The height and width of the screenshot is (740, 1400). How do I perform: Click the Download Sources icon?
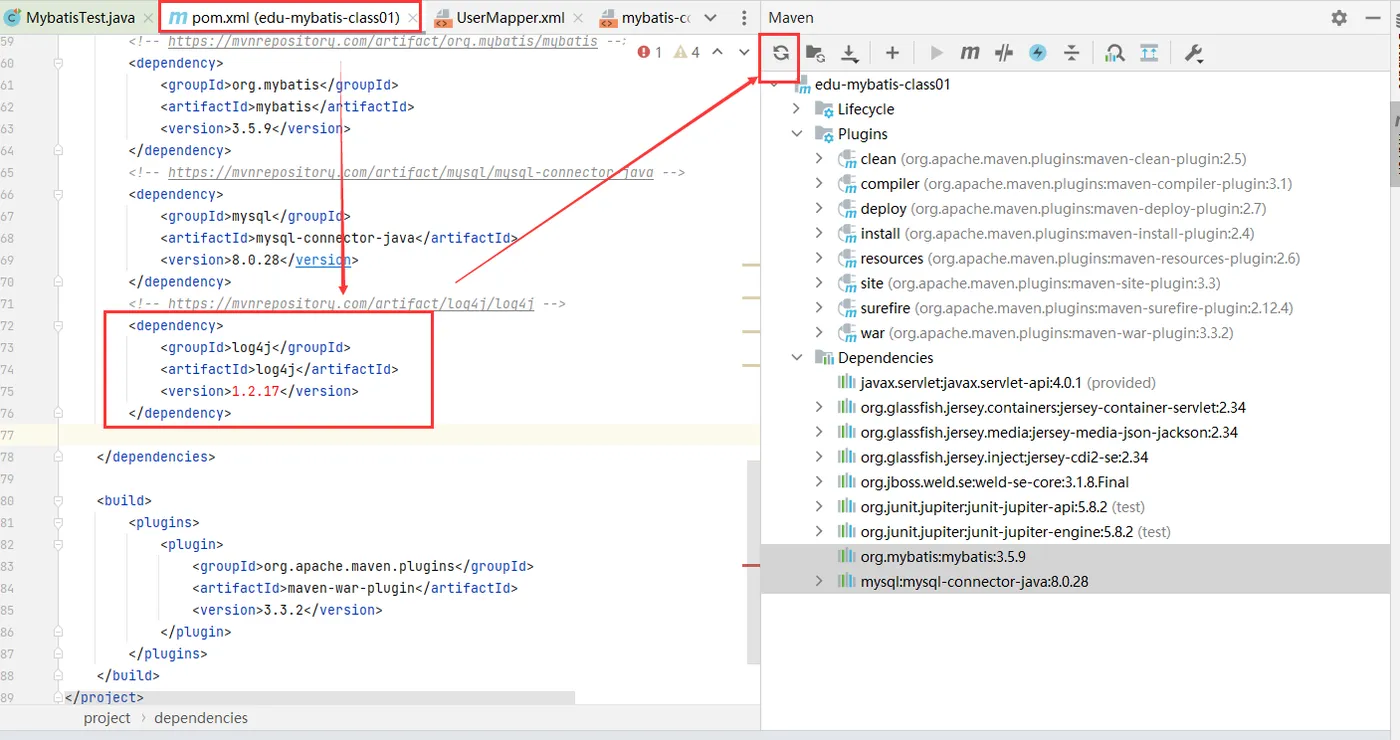849,53
